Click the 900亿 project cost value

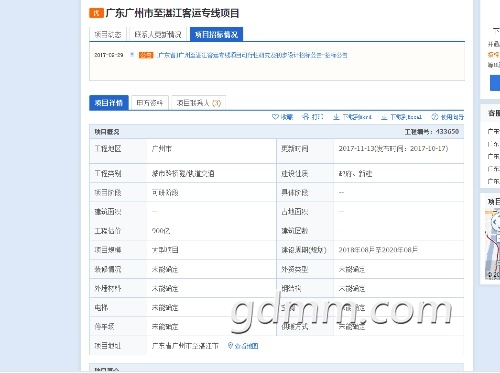pyautogui.click(x=161, y=231)
